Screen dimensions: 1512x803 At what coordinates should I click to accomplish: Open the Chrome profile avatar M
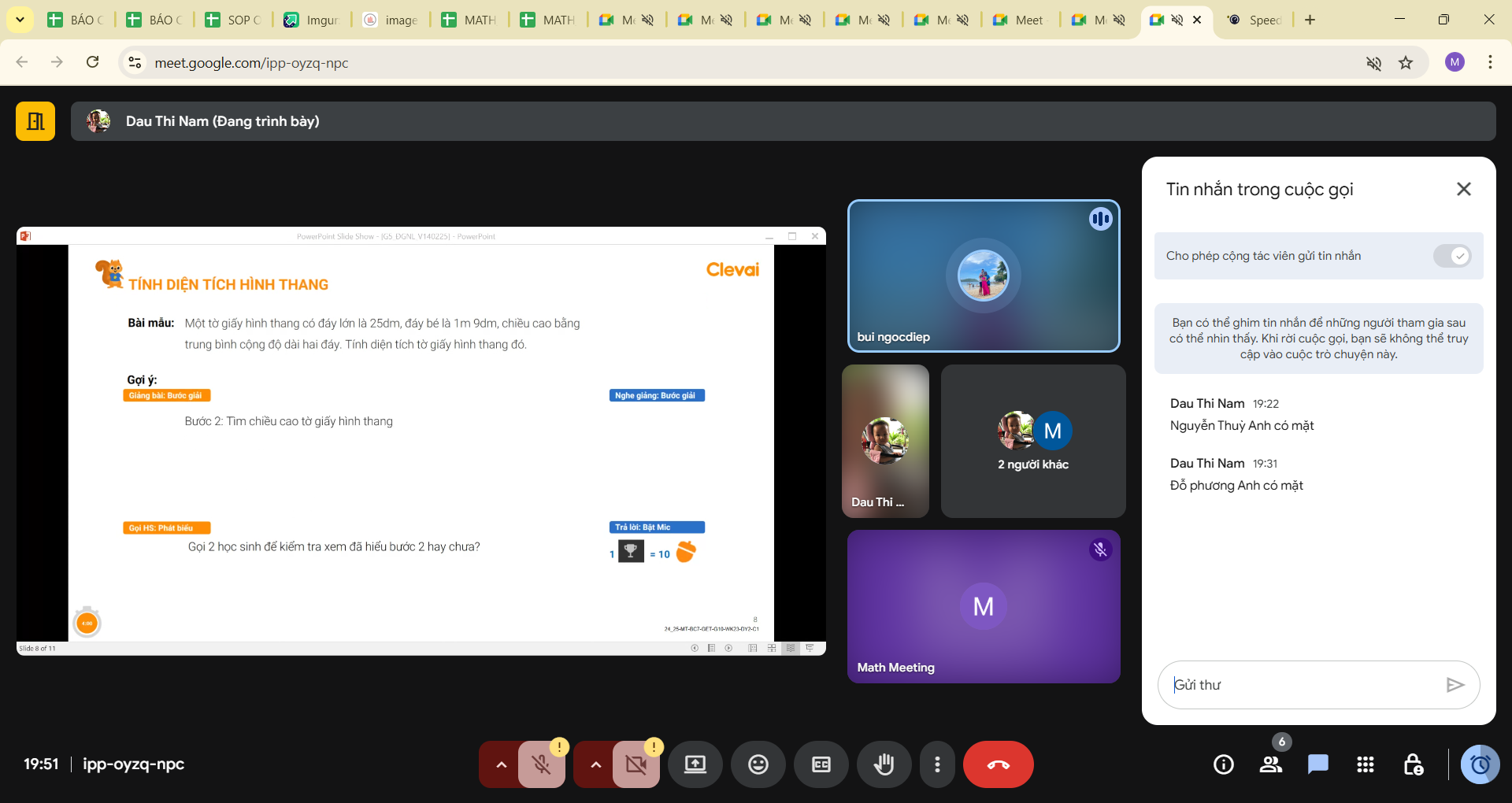[1455, 62]
